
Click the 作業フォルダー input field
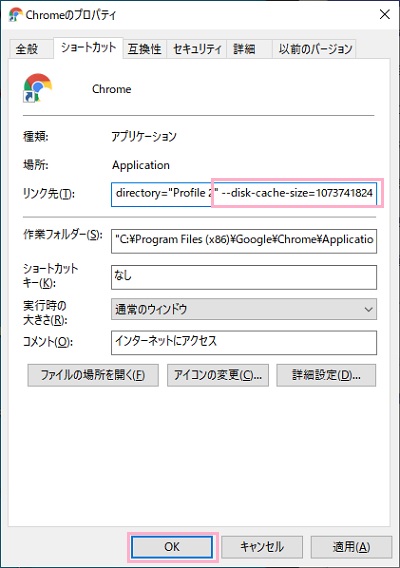coord(244,241)
